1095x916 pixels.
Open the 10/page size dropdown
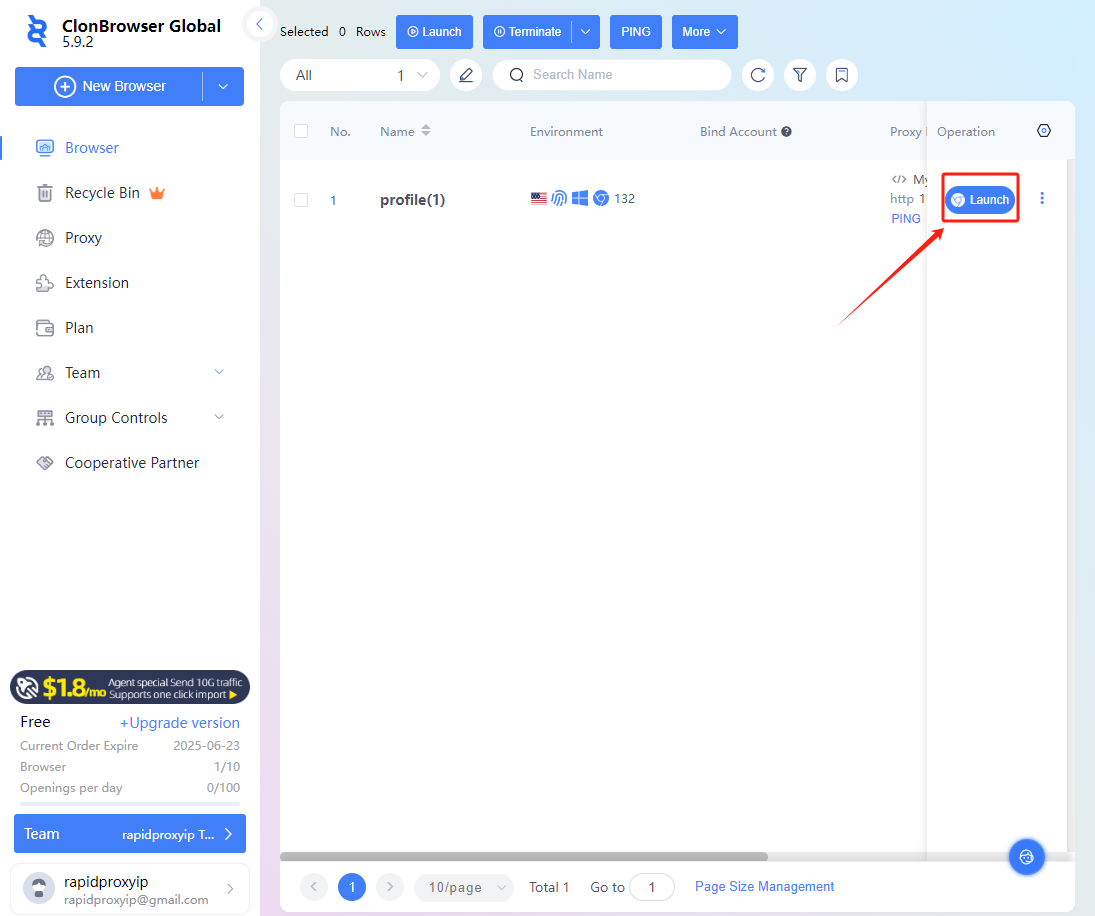click(x=464, y=887)
